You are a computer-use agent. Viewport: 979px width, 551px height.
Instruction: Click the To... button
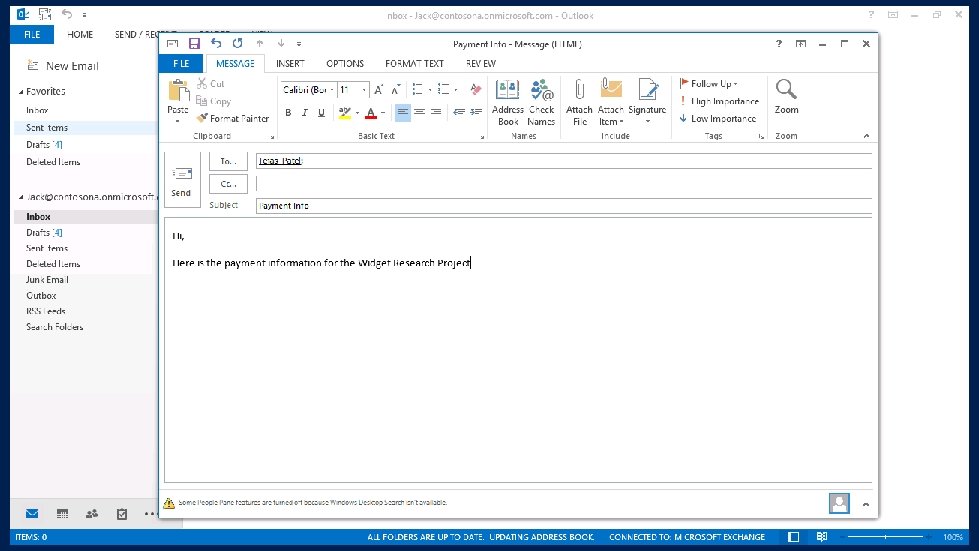229,161
